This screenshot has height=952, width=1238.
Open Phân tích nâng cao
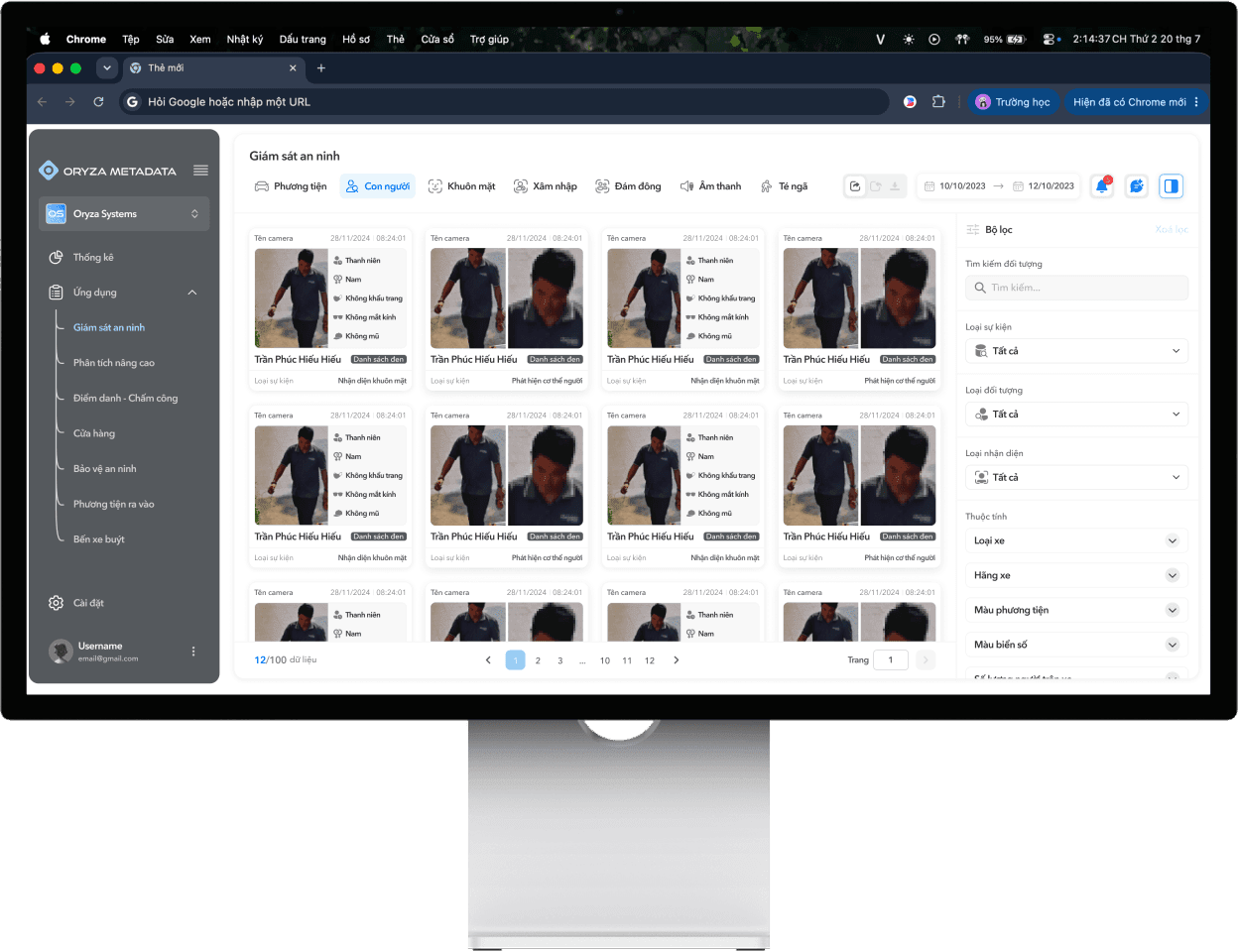pyautogui.click(x=114, y=363)
